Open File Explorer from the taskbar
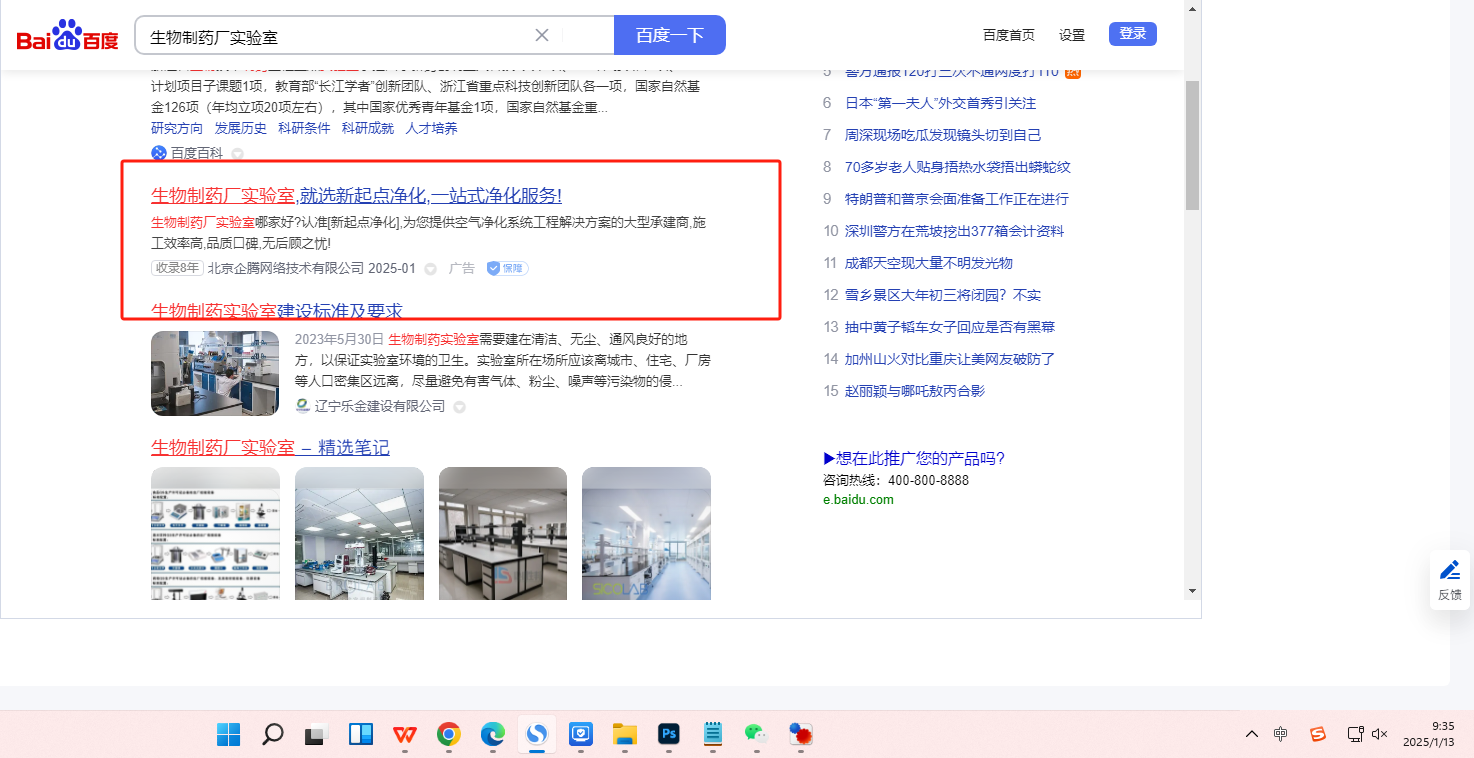Image resolution: width=1474 pixels, height=758 pixels. click(x=625, y=735)
